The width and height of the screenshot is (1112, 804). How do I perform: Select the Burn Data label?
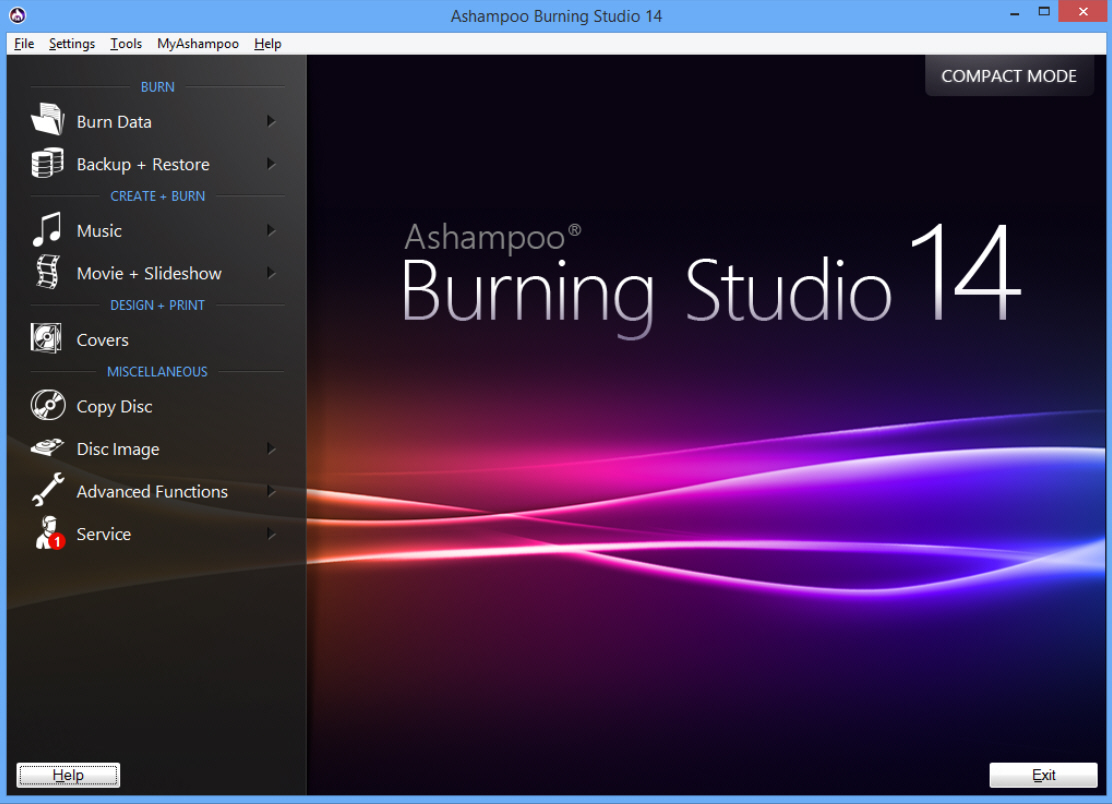pyautogui.click(x=114, y=122)
